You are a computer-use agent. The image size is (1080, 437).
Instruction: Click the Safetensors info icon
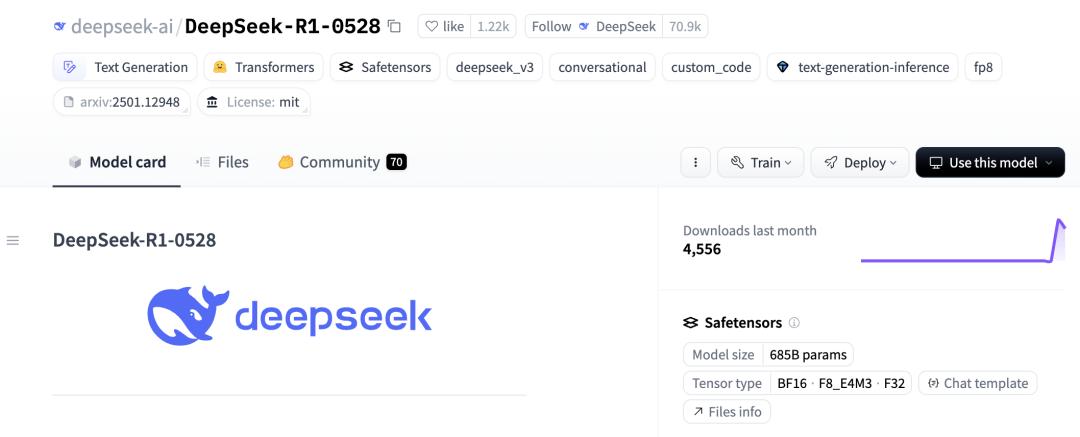(794, 323)
